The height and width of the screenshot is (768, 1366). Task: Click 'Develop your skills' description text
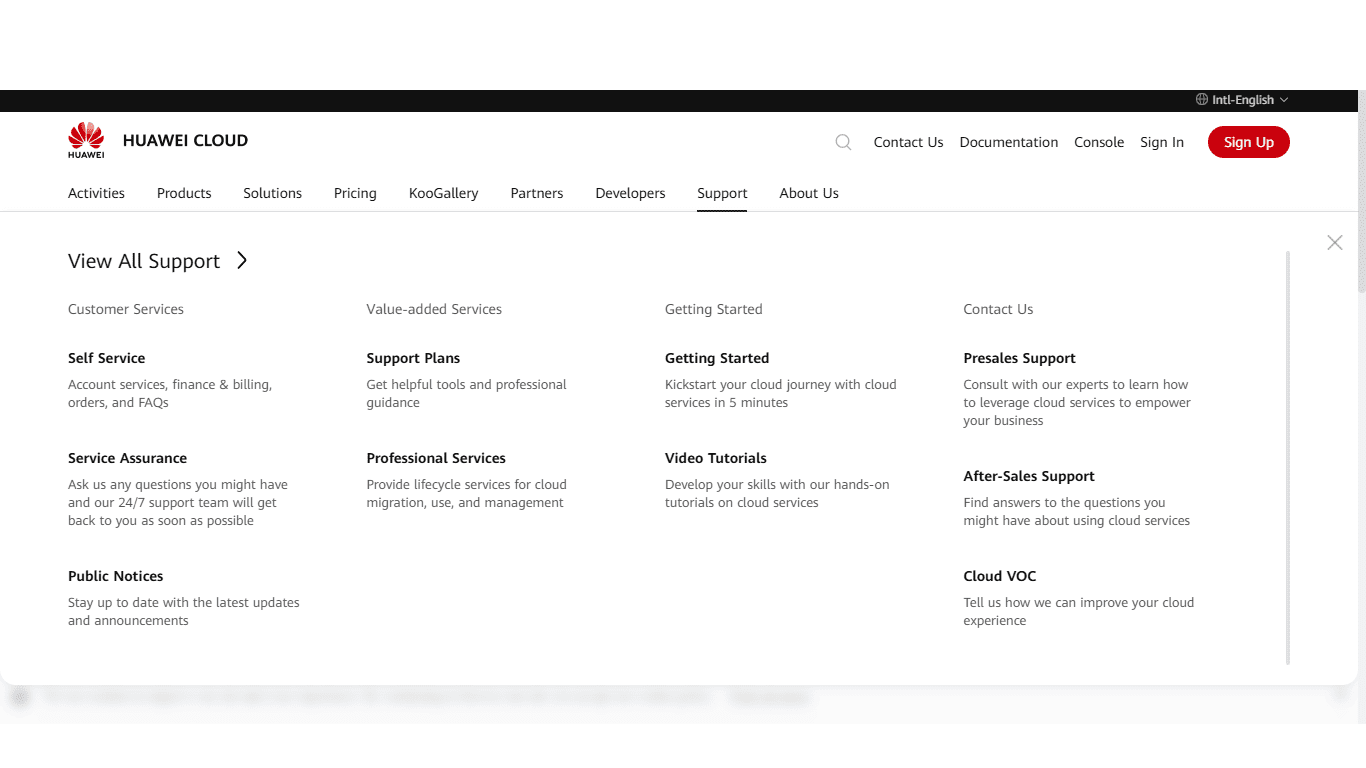point(777,493)
